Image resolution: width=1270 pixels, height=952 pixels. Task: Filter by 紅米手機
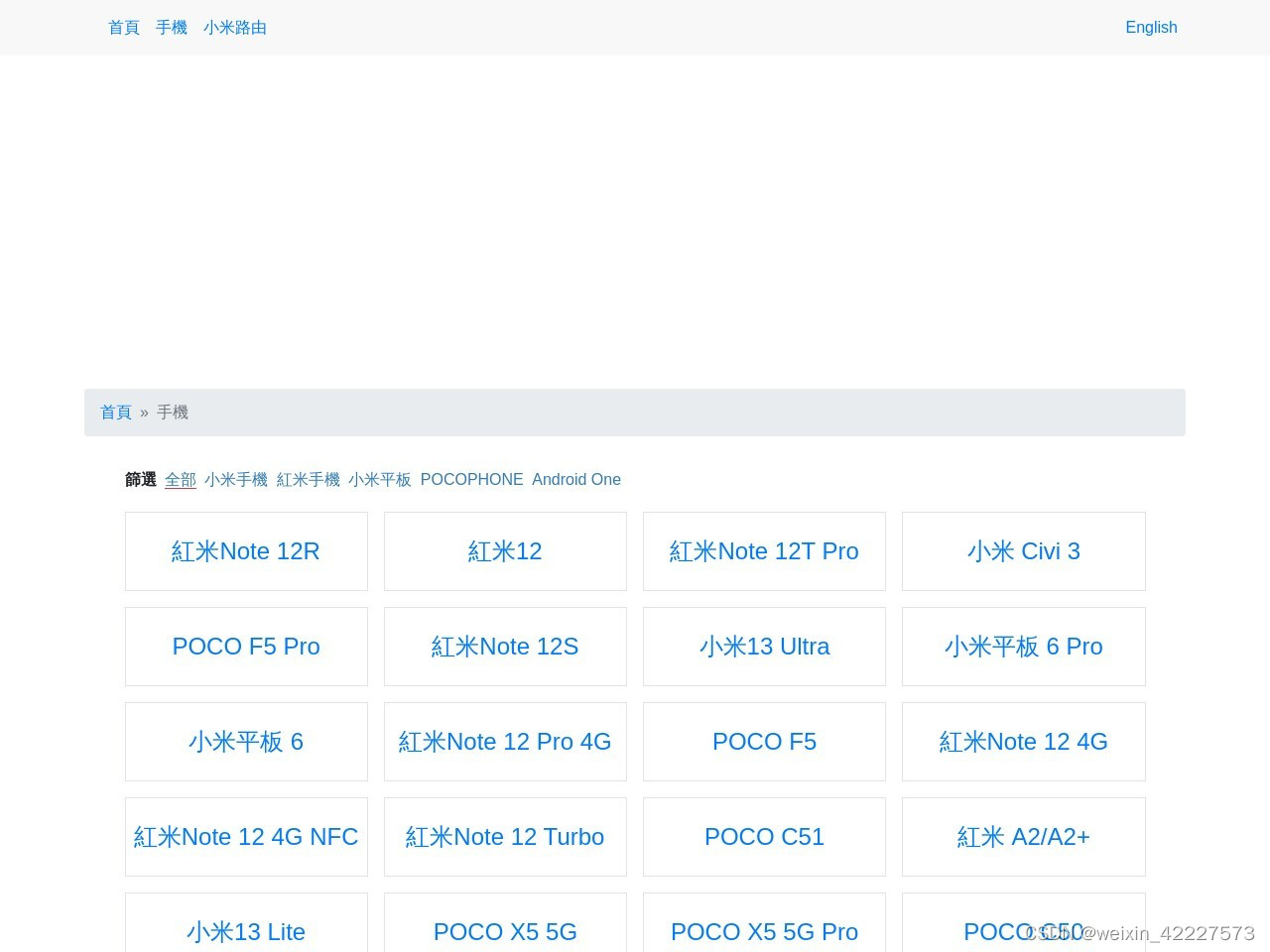tap(309, 480)
